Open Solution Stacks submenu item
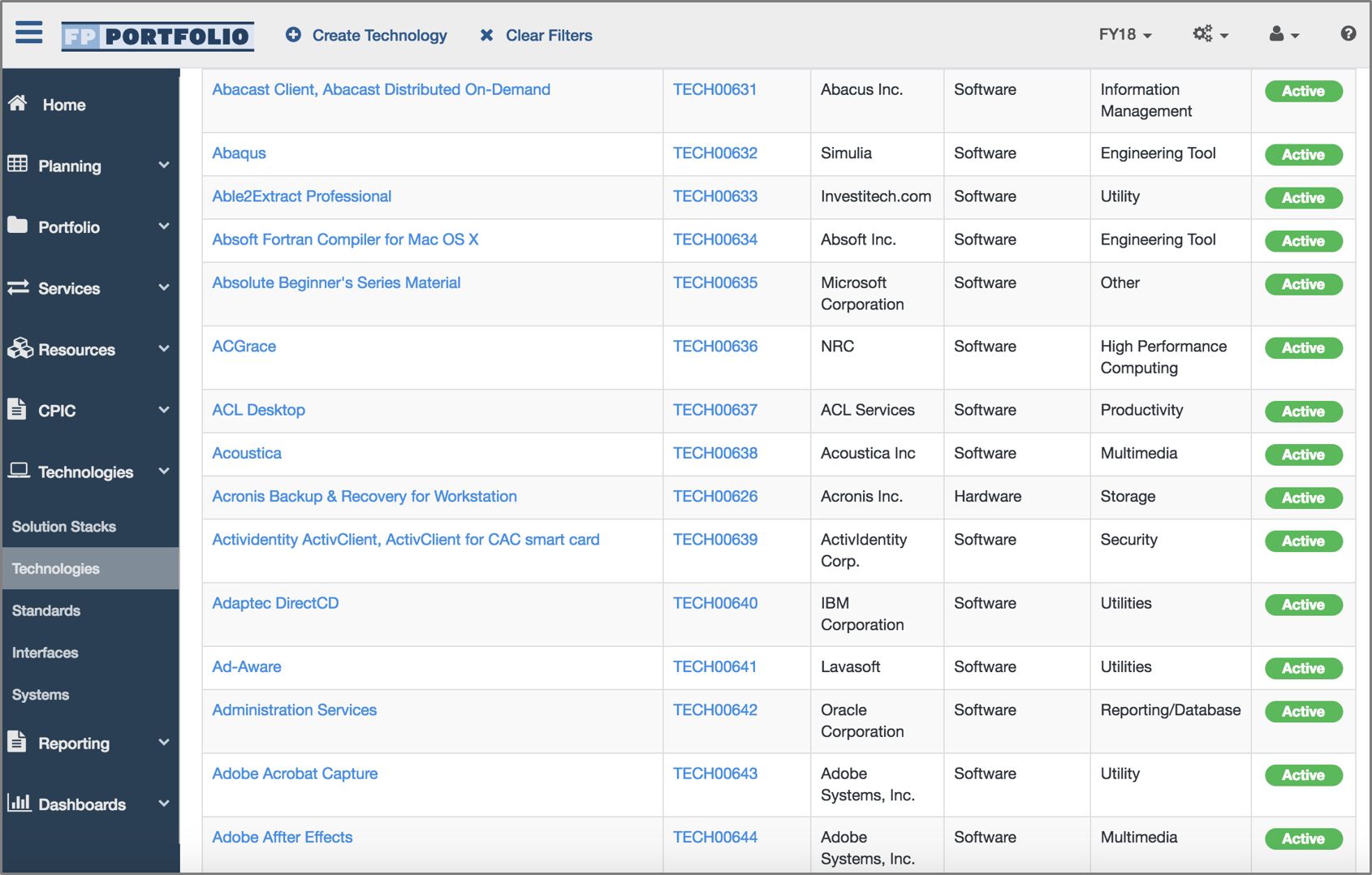The height and width of the screenshot is (875, 1372). point(64,526)
